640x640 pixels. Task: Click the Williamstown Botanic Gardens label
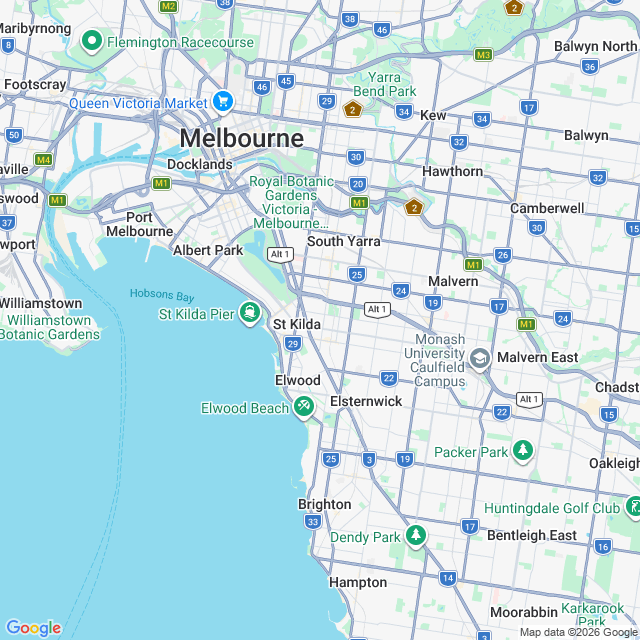click(x=49, y=327)
